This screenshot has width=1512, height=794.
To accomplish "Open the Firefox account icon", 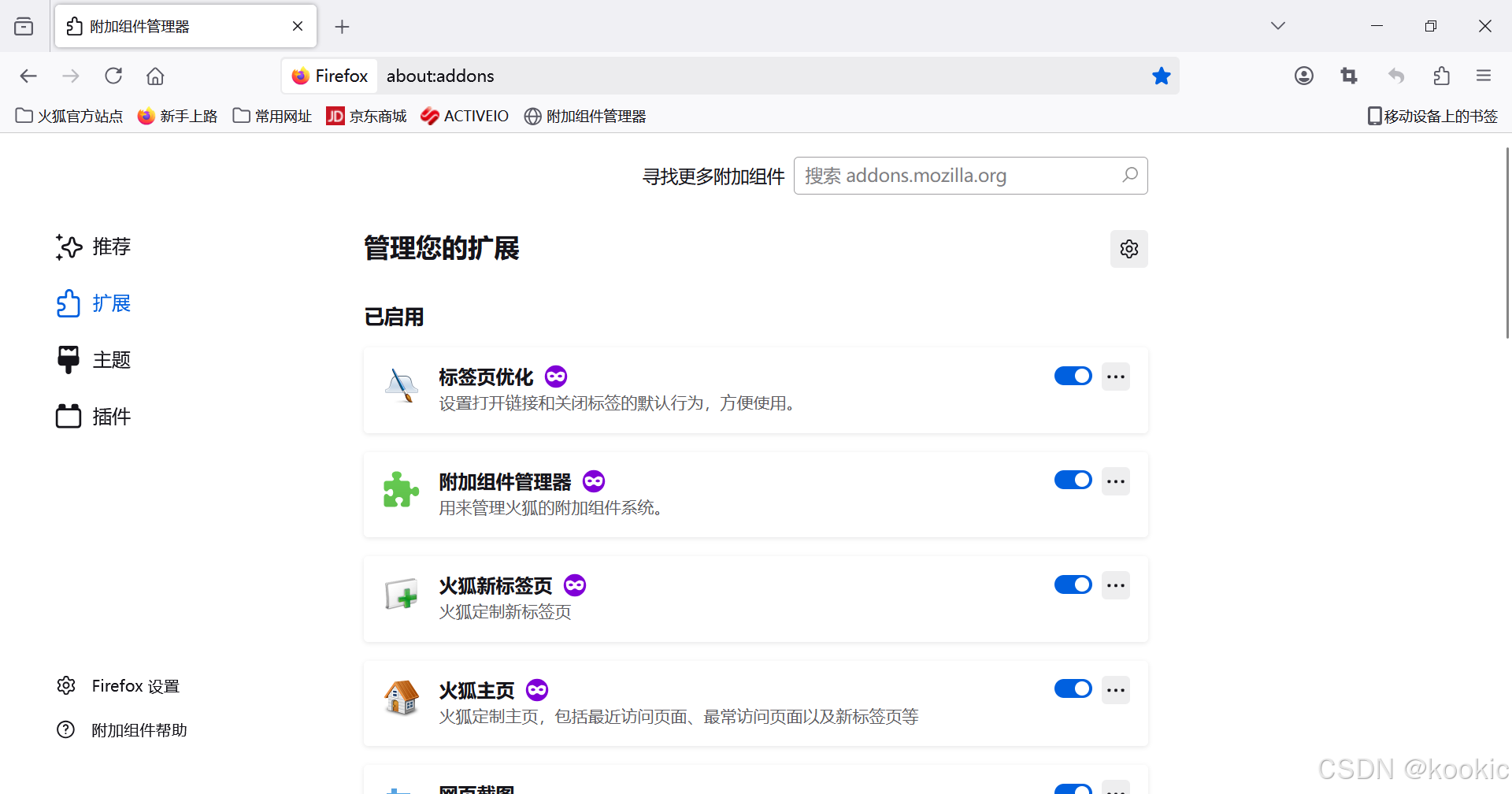I will [x=1304, y=76].
